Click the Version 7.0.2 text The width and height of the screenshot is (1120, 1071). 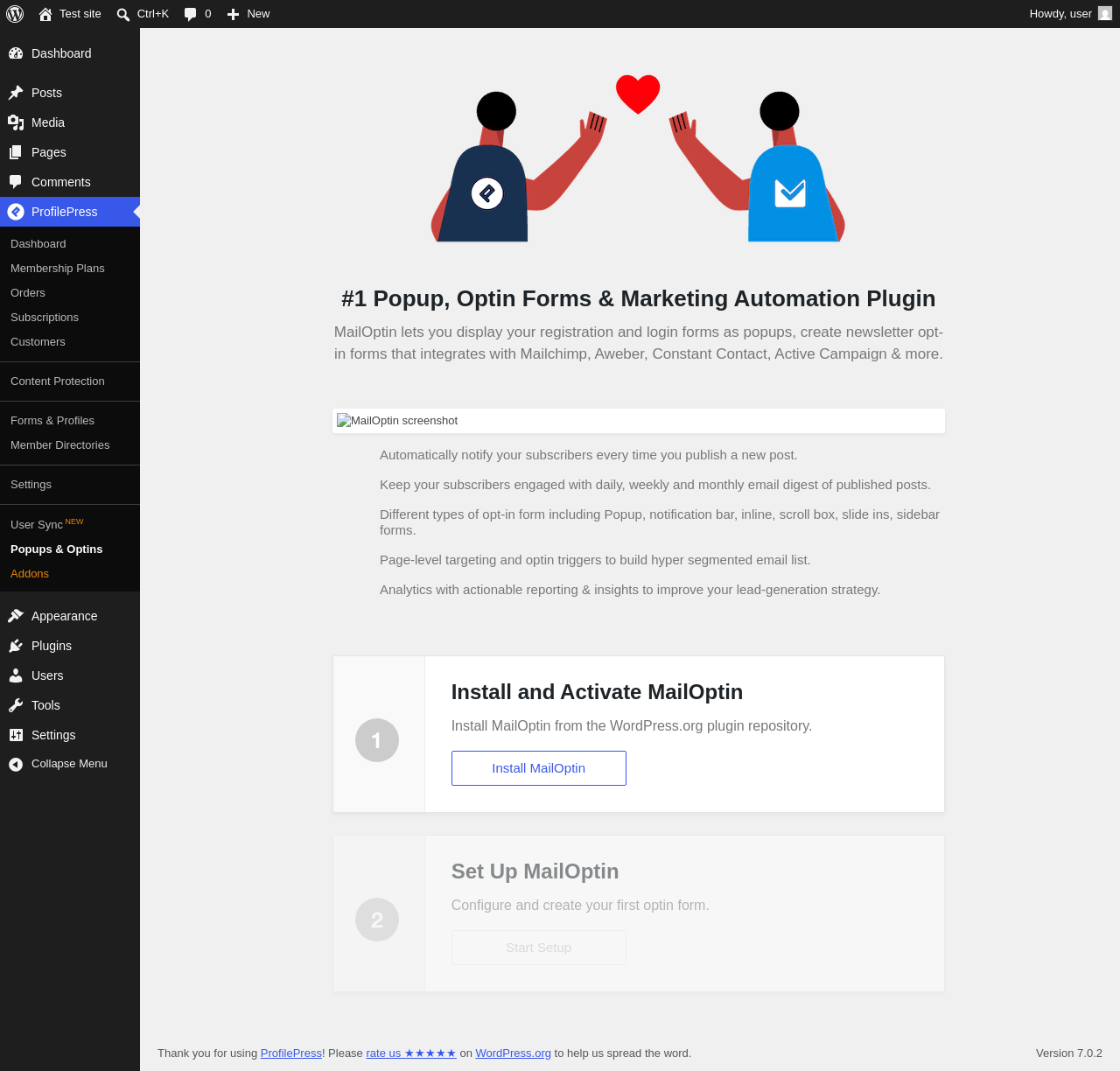1069,1053
